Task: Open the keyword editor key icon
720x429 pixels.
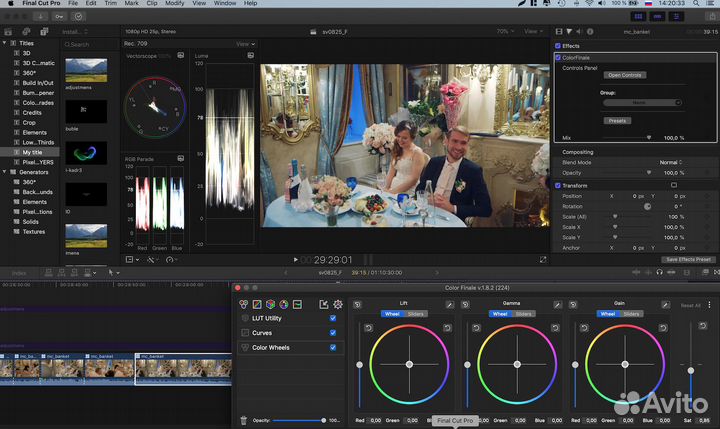Action: click(59, 17)
